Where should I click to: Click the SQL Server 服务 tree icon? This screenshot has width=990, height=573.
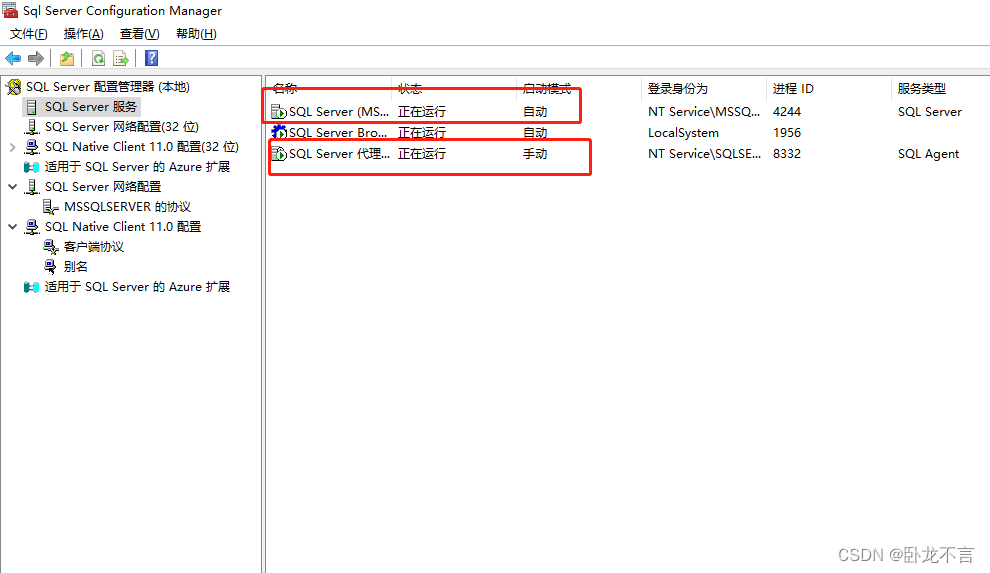(x=32, y=107)
